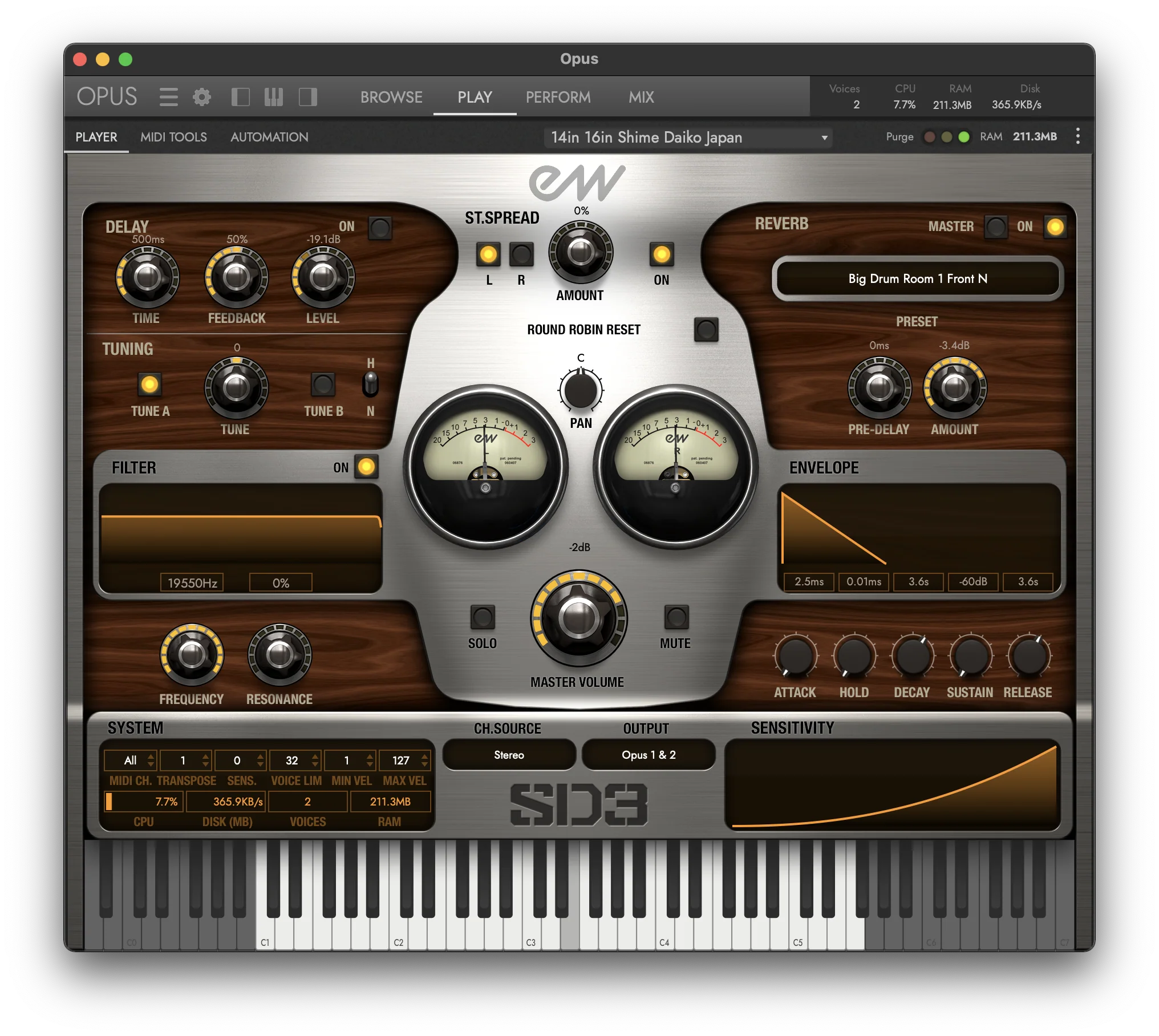
Task: Open the three-dot options menu
Action: (x=1077, y=136)
